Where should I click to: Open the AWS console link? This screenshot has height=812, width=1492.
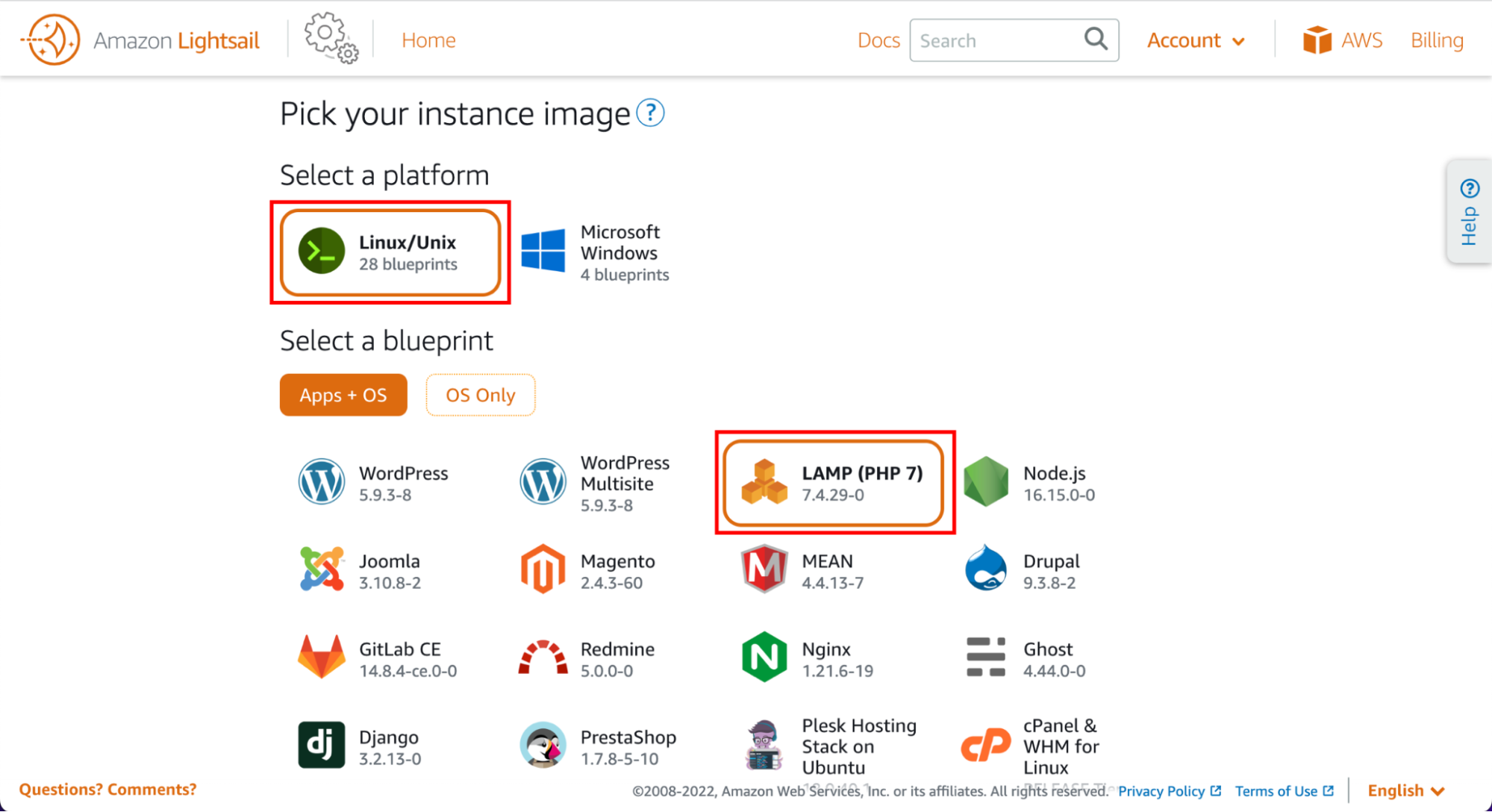pyautogui.click(x=1343, y=40)
